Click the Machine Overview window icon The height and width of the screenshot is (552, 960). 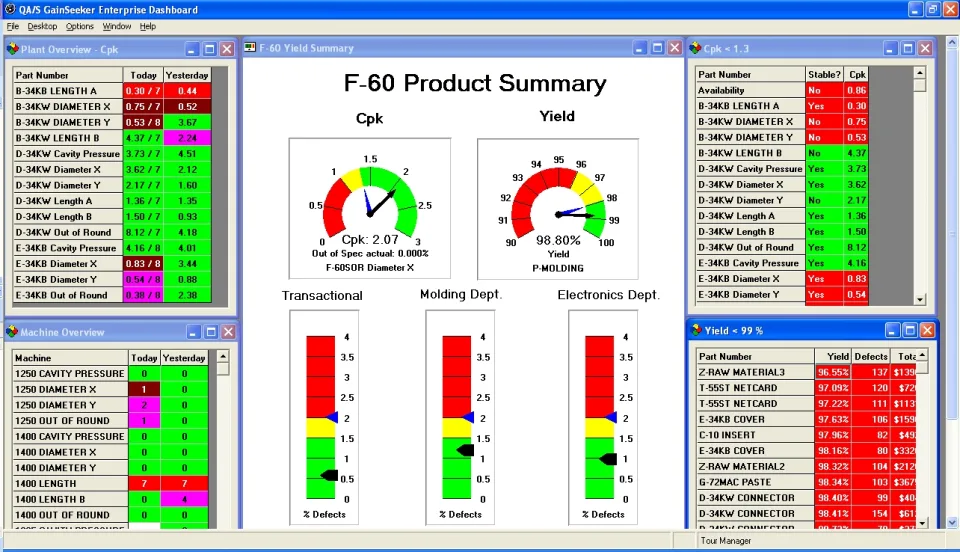pyautogui.click(x=12, y=332)
